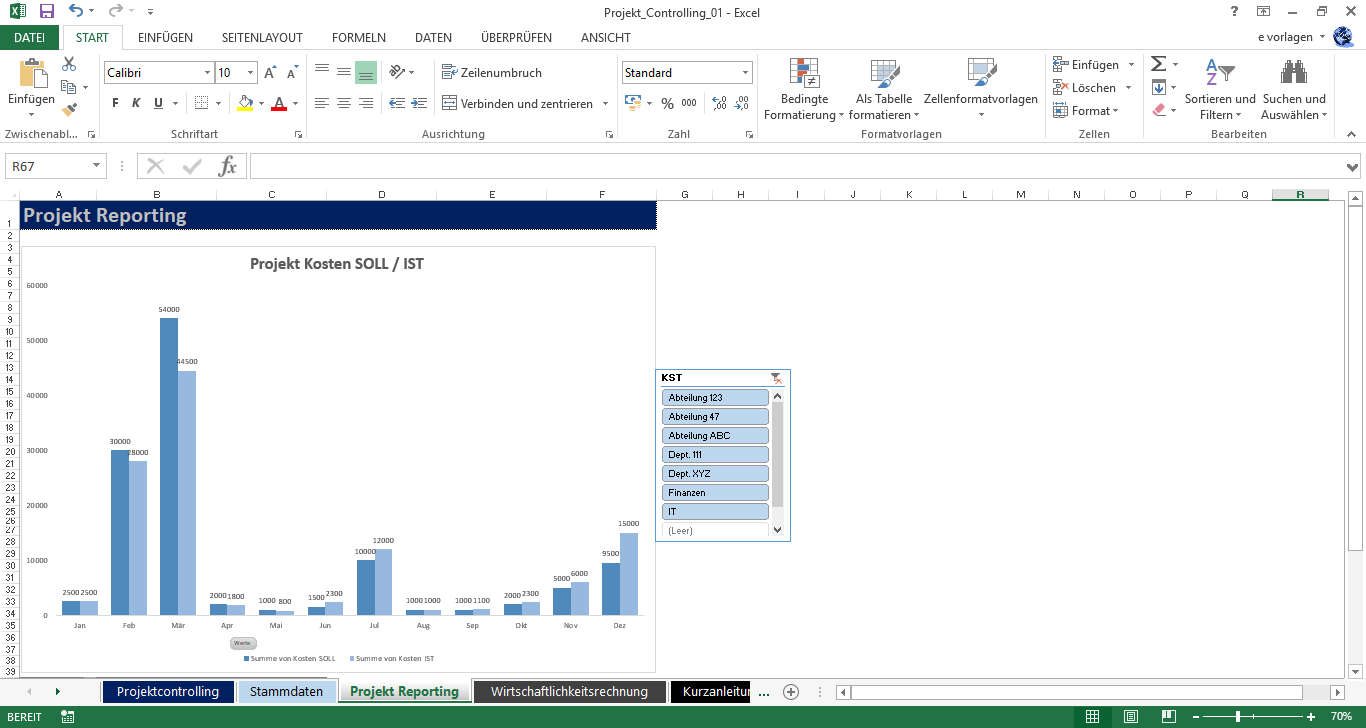Click the name box showing R67
Image resolution: width=1366 pixels, height=728 pixels.
(48, 166)
